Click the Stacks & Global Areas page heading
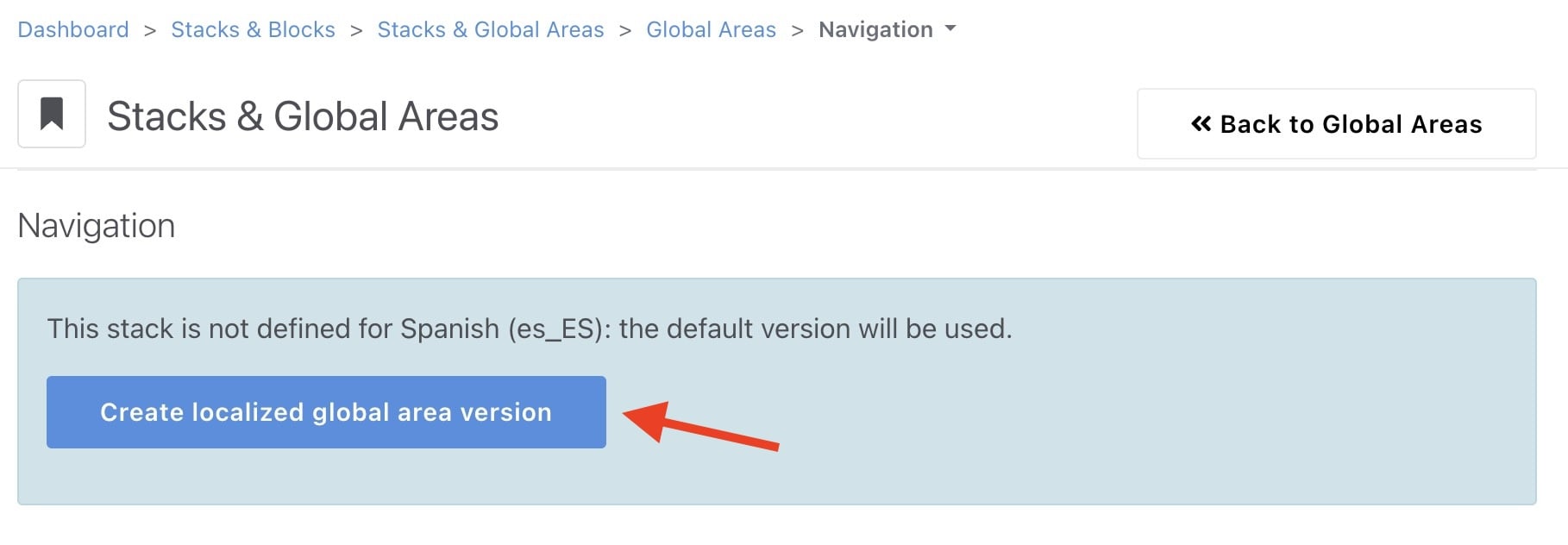 (x=303, y=116)
